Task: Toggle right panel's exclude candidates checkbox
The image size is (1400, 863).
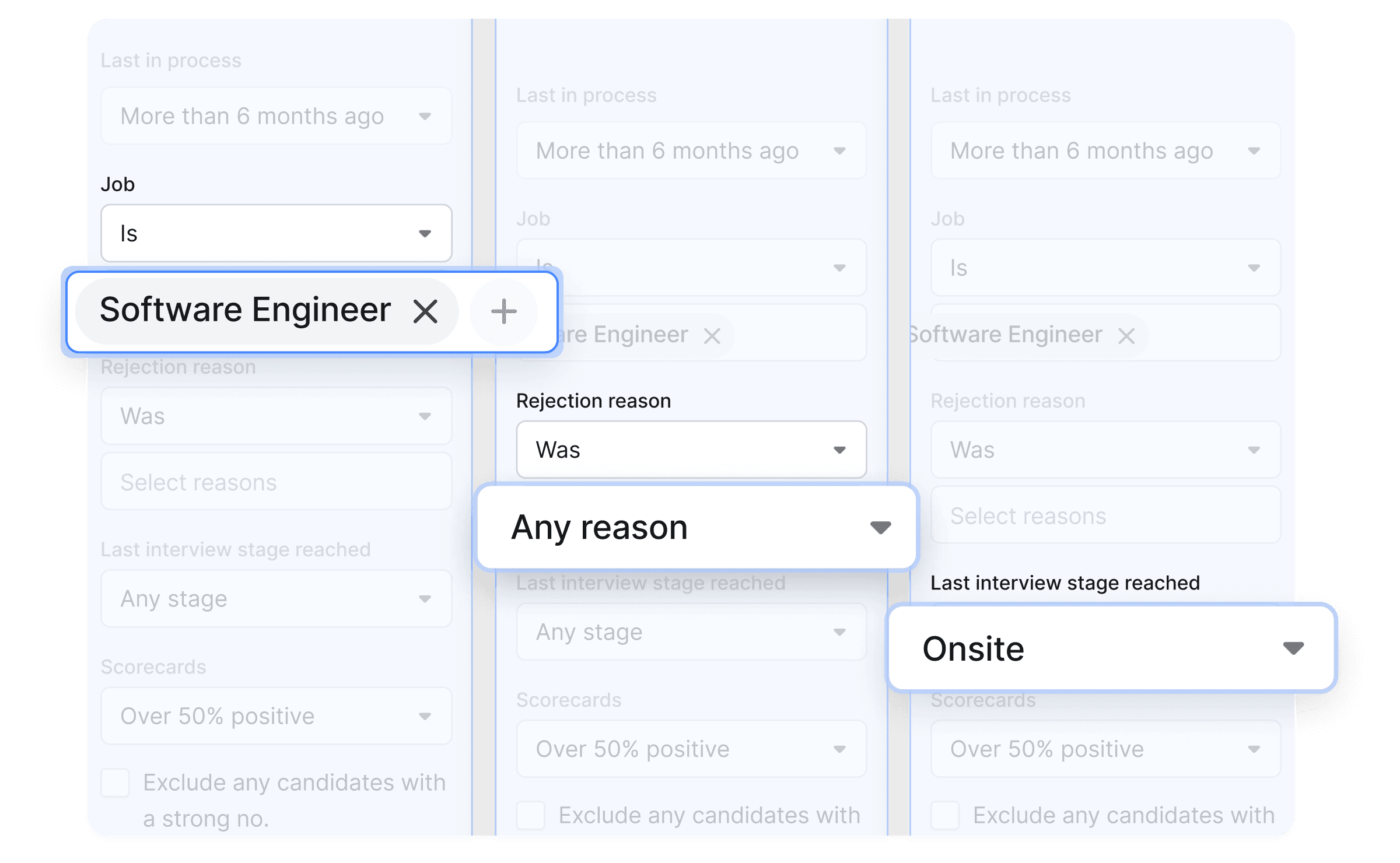Action: (945, 815)
